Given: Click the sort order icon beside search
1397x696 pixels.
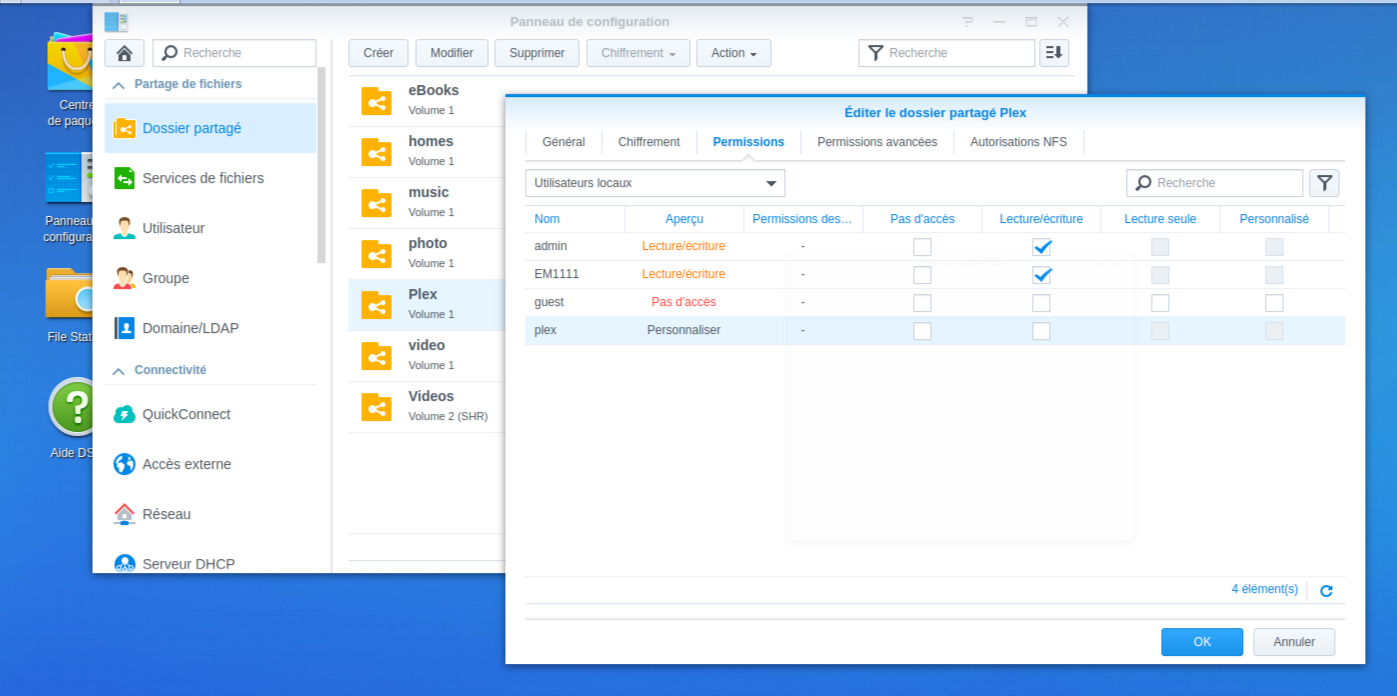Looking at the screenshot, I should pos(1054,53).
